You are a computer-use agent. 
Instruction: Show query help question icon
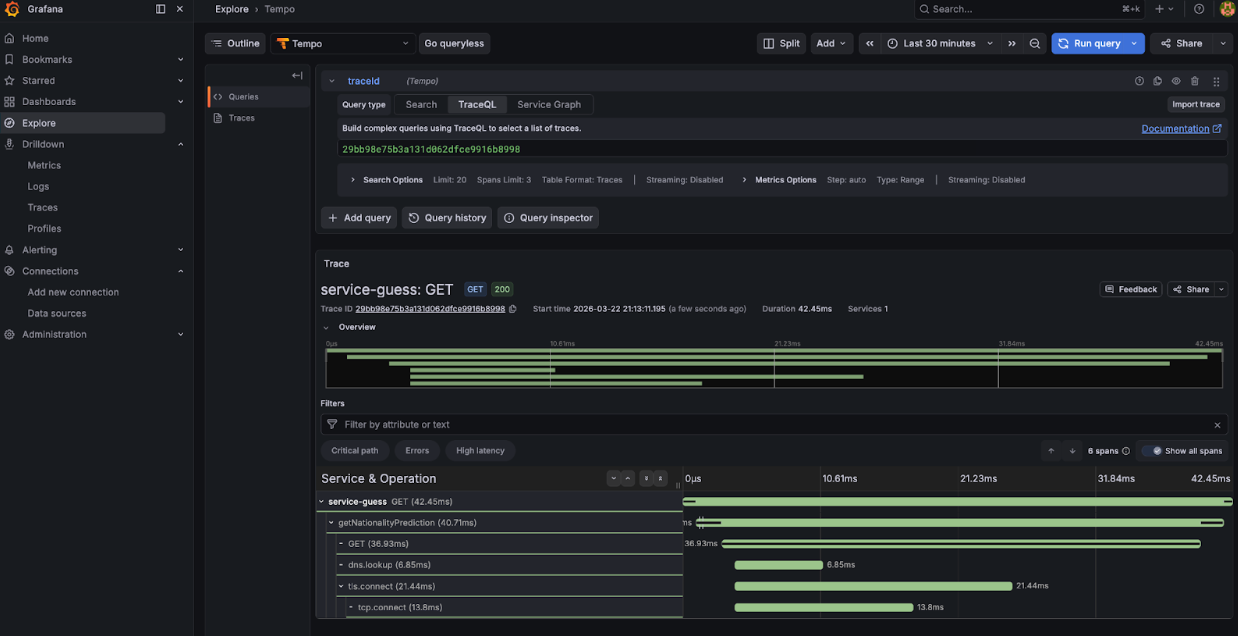(x=1139, y=81)
